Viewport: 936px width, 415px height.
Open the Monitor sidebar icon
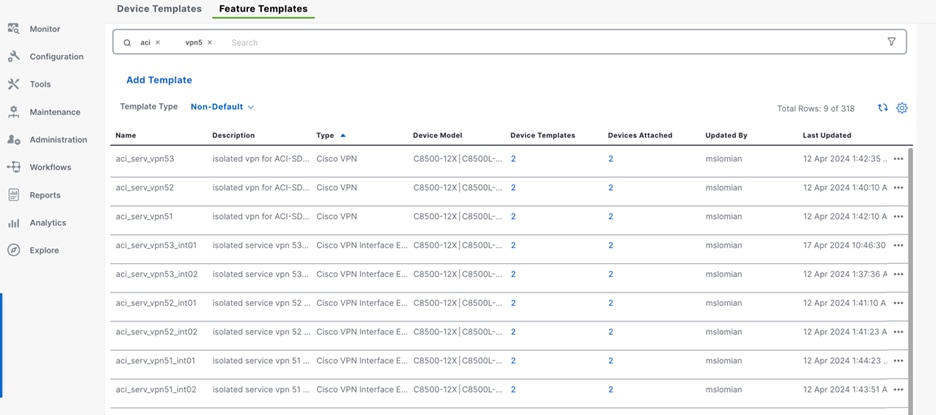click(x=14, y=29)
